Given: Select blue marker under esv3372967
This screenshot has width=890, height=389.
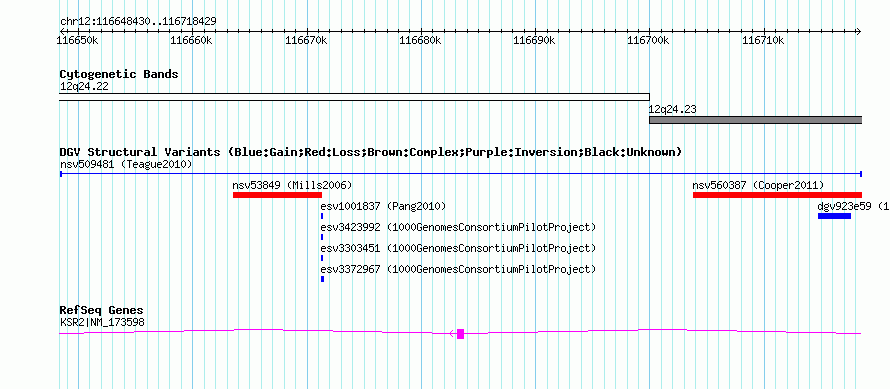Looking at the screenshot, I should click(x=322, y=279).
